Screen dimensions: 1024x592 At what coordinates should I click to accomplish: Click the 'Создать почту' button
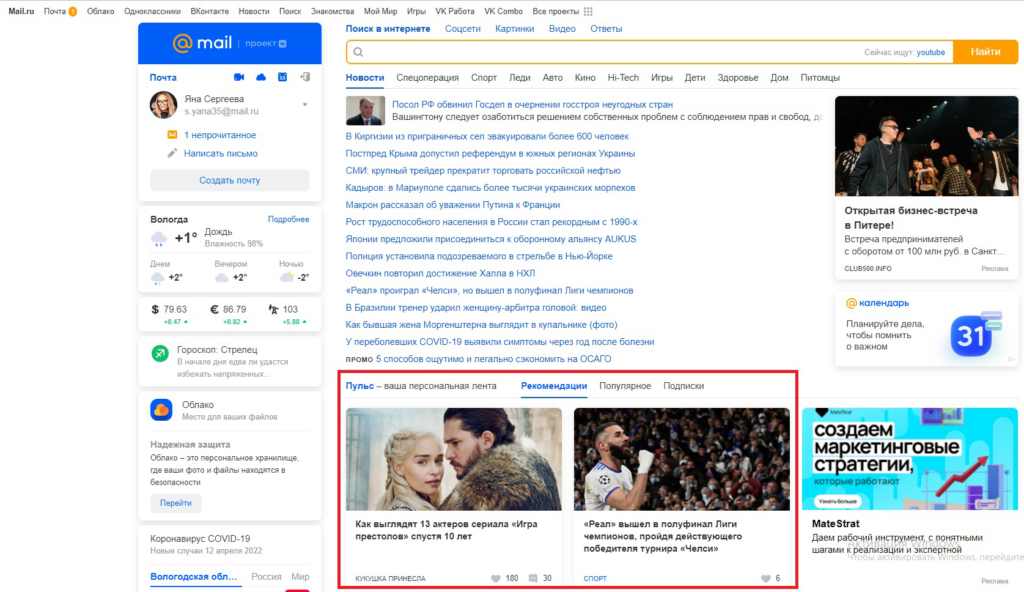coord(230,180)
